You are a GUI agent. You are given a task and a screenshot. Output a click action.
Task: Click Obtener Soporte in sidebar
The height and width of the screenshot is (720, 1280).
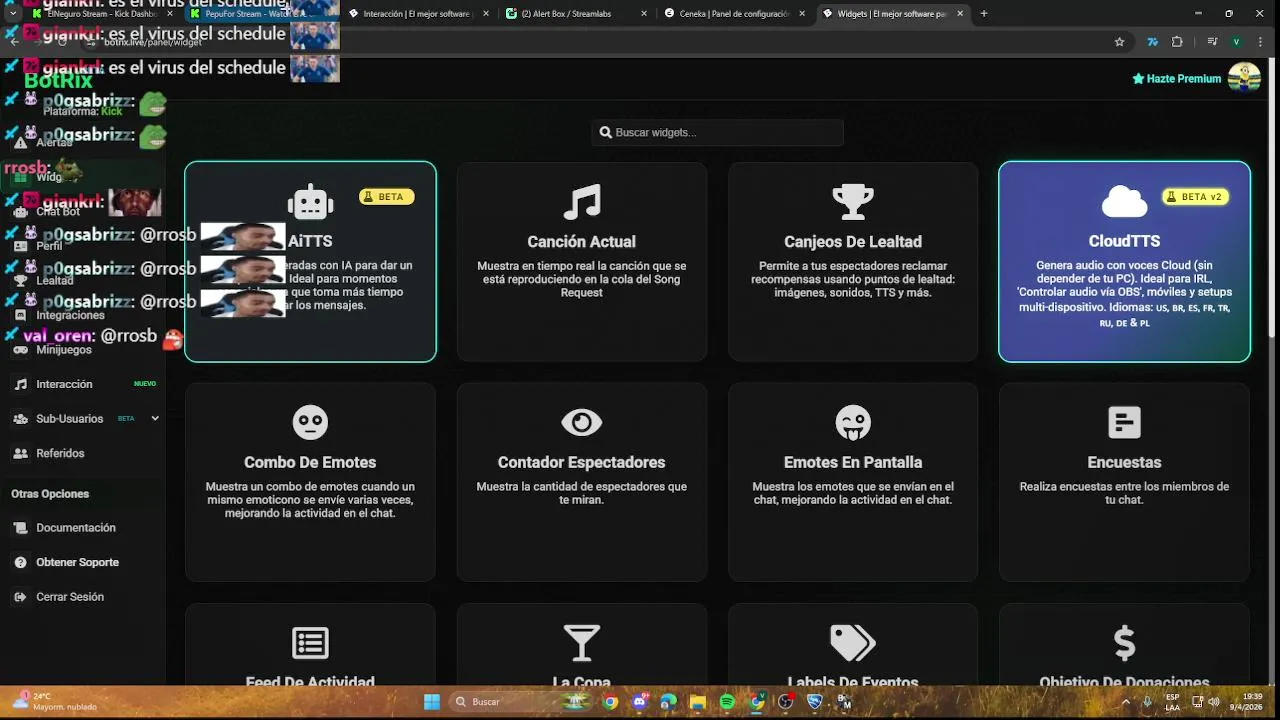pyautogui.click(x=77, y=562)
